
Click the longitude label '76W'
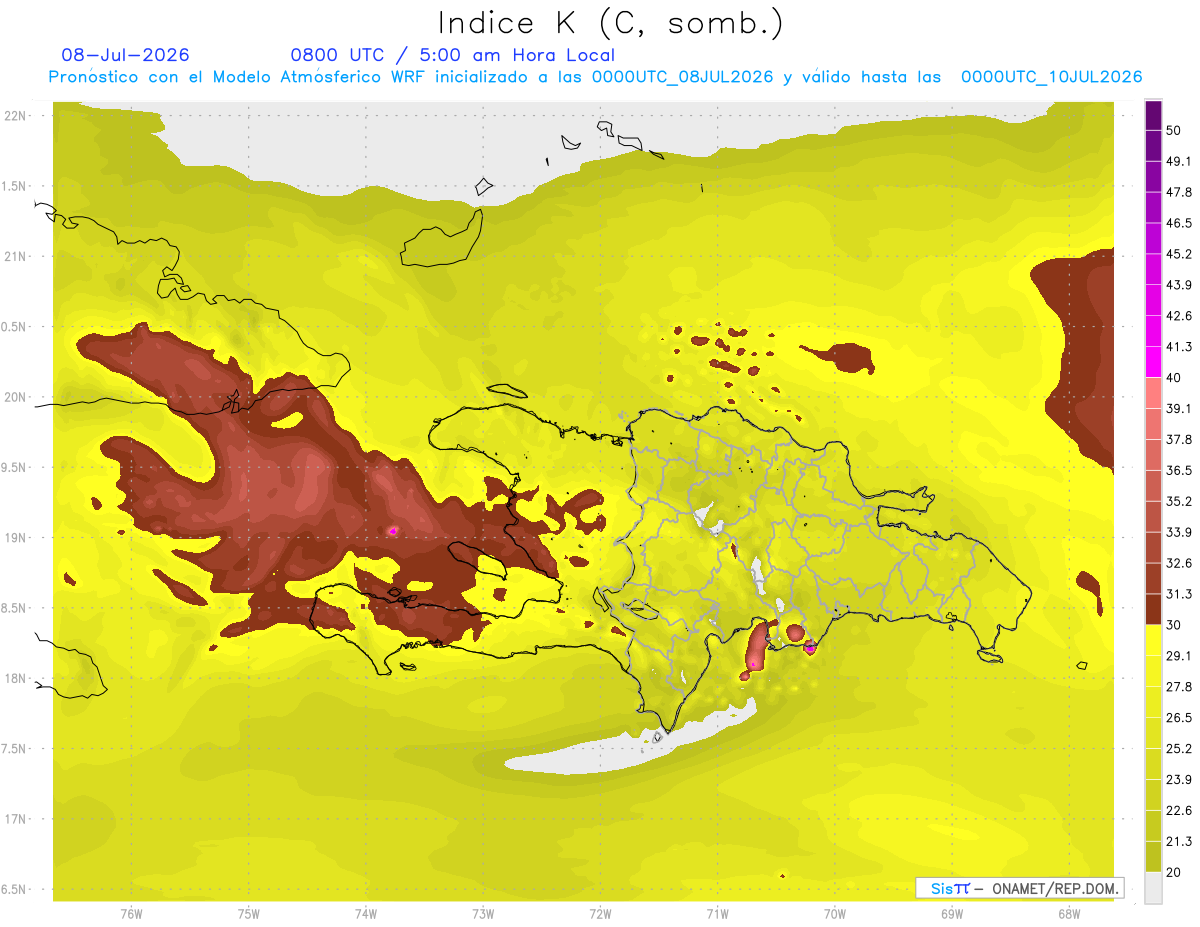(x=131, y=914)
